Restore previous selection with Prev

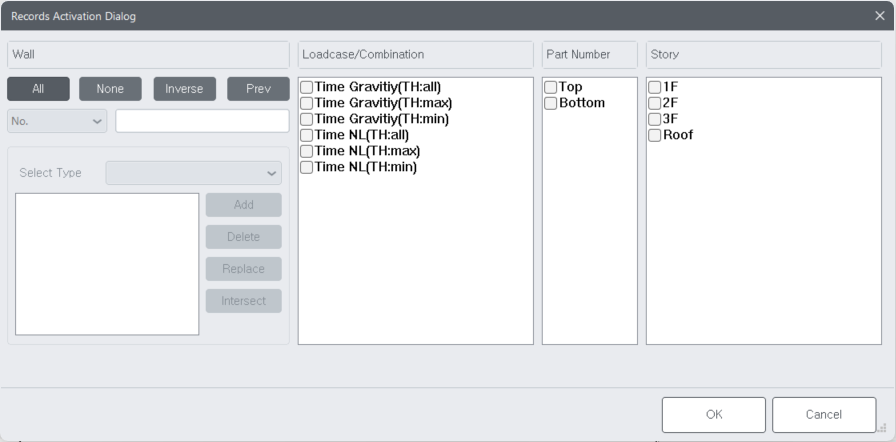coord(258,89)
